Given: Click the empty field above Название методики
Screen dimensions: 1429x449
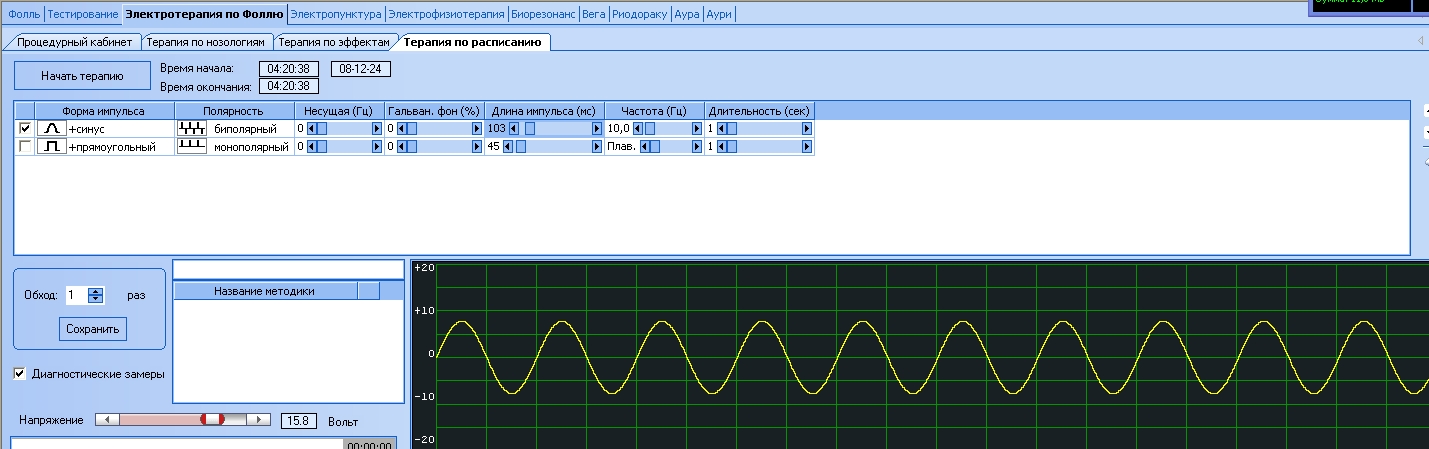Looking at the screenshot, I should click(288, 269).
